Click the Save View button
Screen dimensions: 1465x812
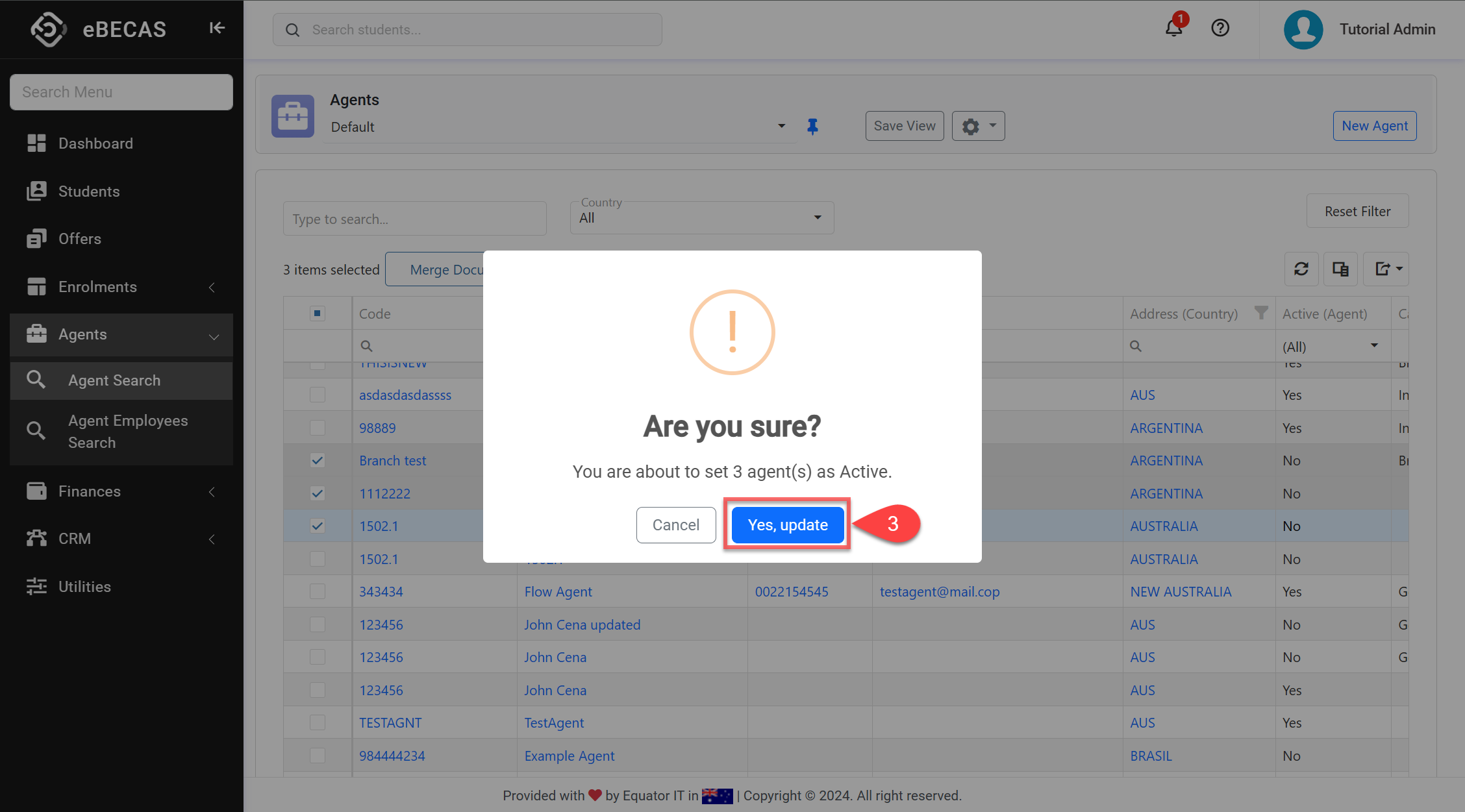point(905,126)
